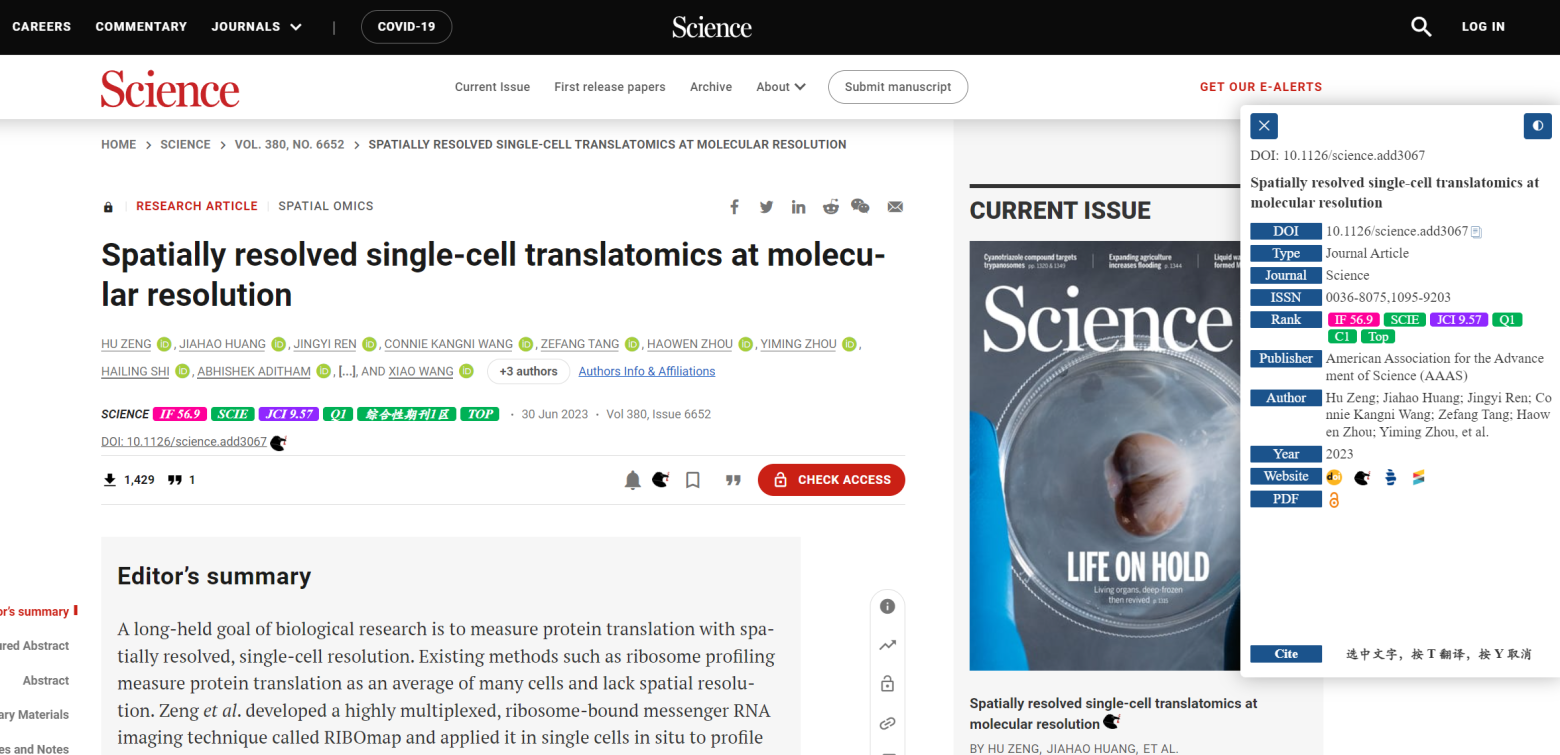Toggle dark mode in popup panel
This screenshot has width=1560, height=755.
tap(1537, 126)
